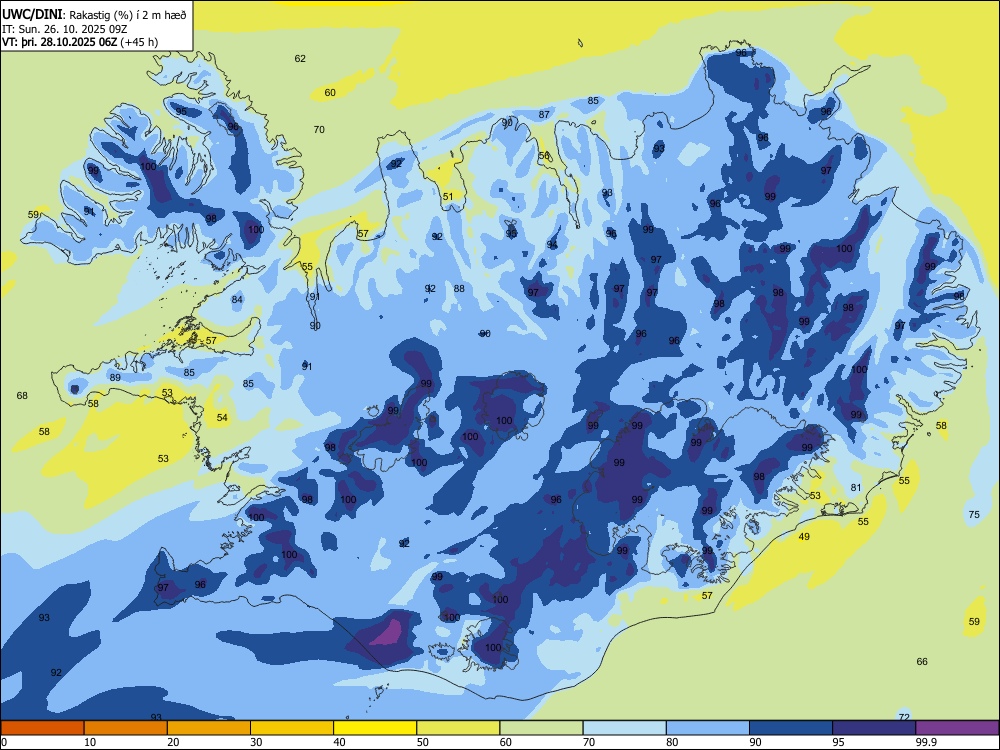This screenshot has height=750, width=1000.
Task: Click the humidity value '72' above the legend
Action: click(904, 717)
